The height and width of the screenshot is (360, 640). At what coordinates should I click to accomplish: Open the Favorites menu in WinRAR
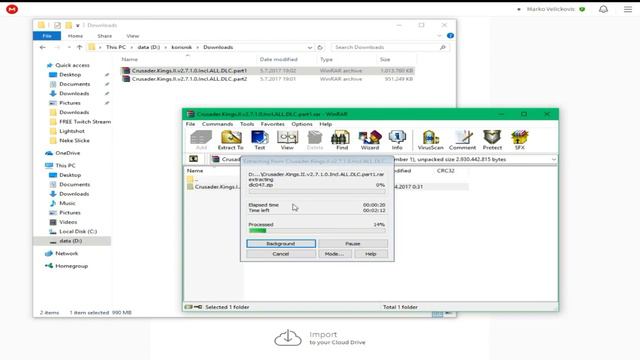tap(272, 124)
